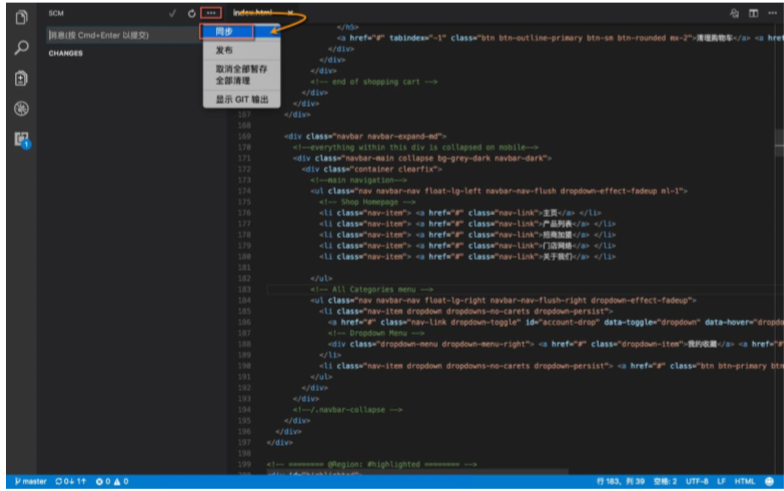
Task: Collapse the CHANGES section header
Action: pos(66,53)
